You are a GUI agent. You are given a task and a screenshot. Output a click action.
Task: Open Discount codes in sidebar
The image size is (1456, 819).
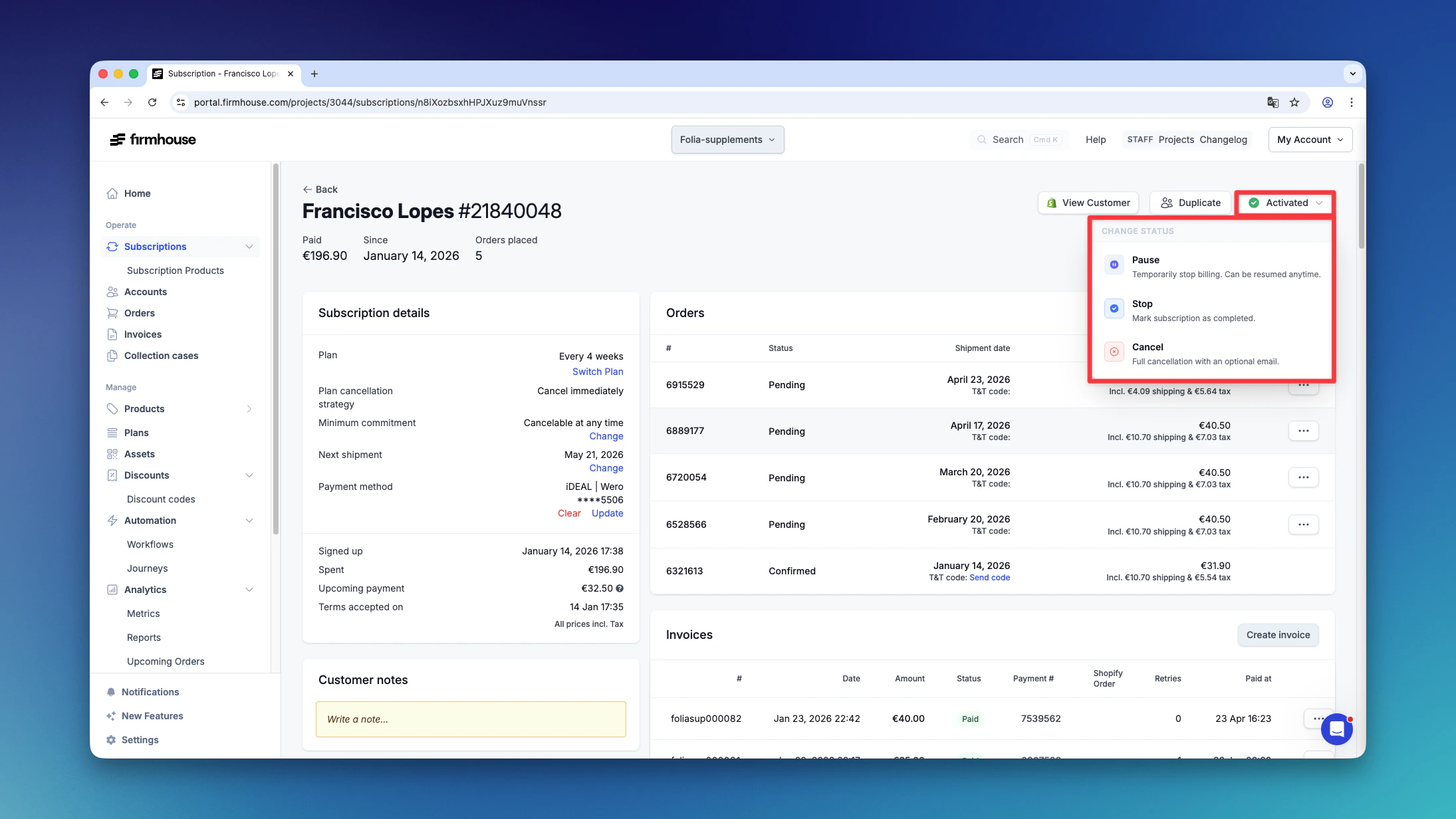(x=161, y=499)
